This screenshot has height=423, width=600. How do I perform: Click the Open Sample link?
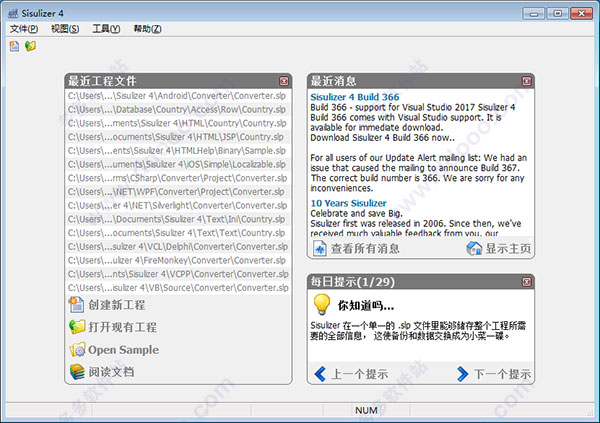[x=124, y=350]
